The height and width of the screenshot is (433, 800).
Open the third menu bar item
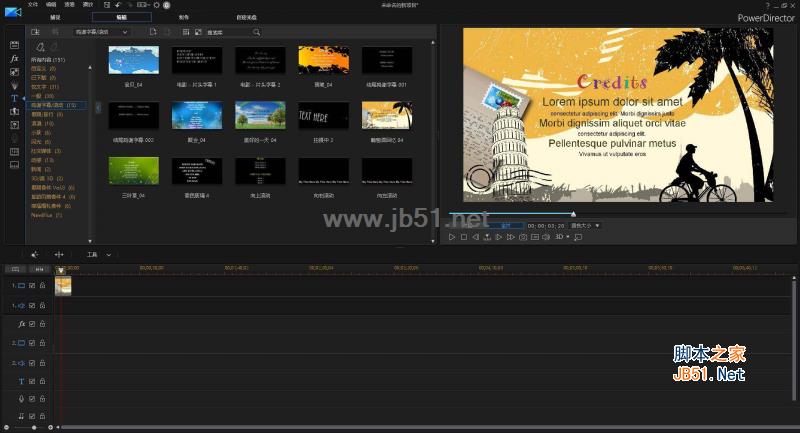click(69, 5)
